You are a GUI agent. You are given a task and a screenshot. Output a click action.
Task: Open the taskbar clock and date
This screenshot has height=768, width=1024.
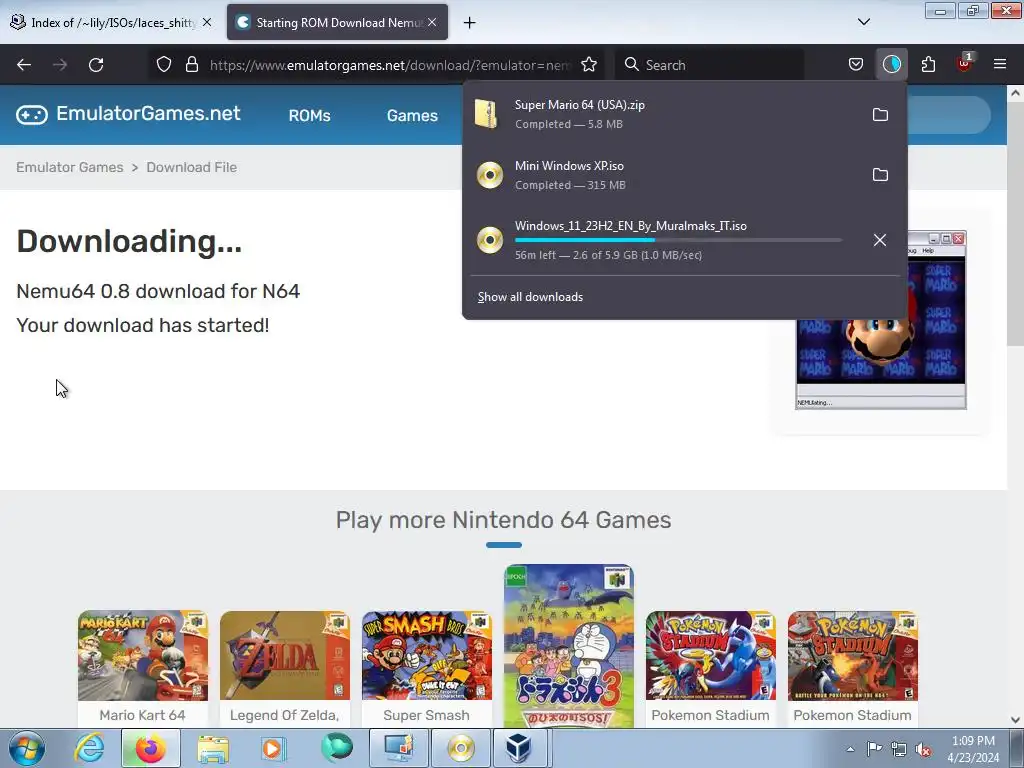973,749
